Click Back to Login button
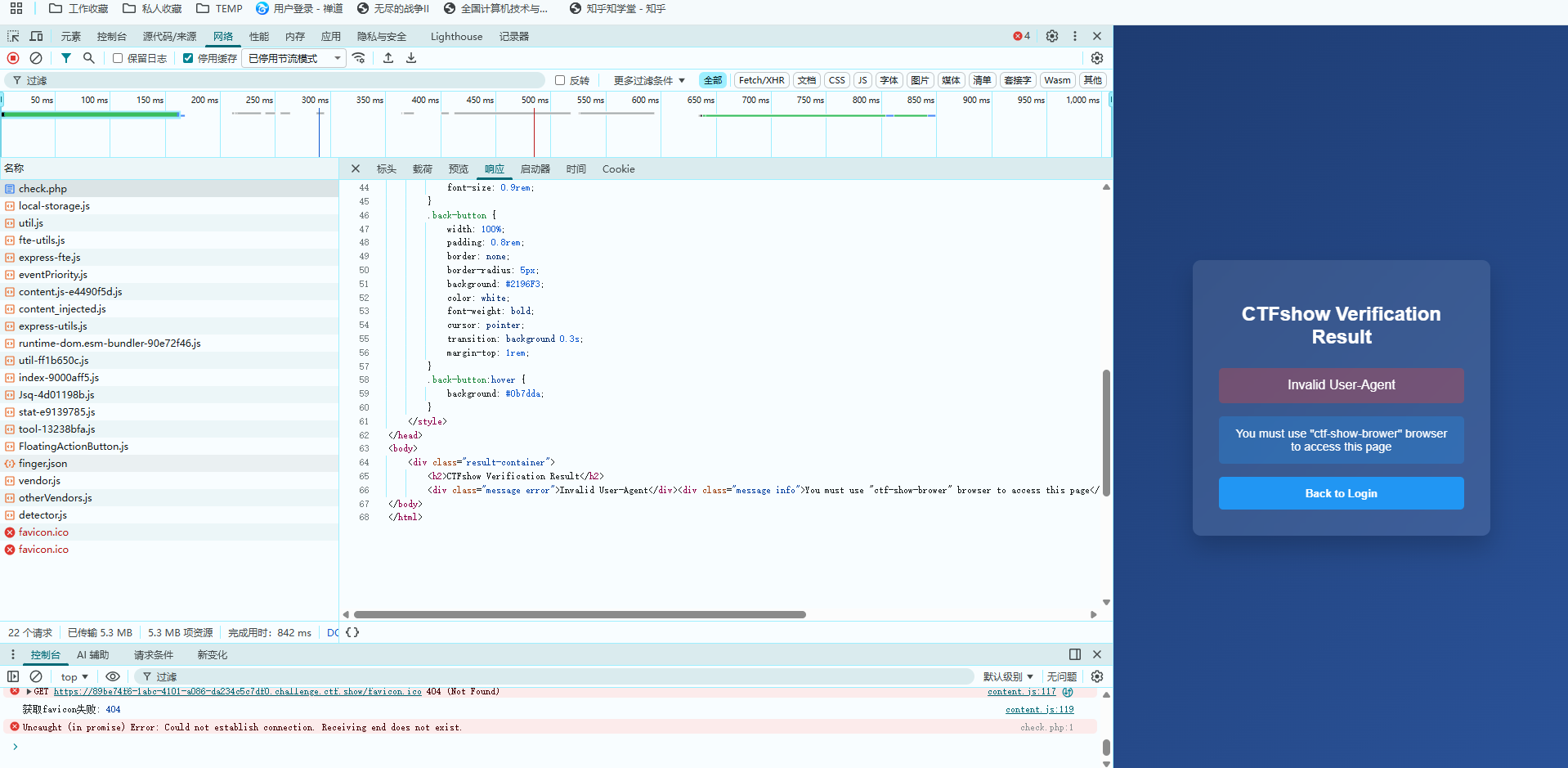Viewport: 1568px width, 768px height. click(x=1341, y=493)
